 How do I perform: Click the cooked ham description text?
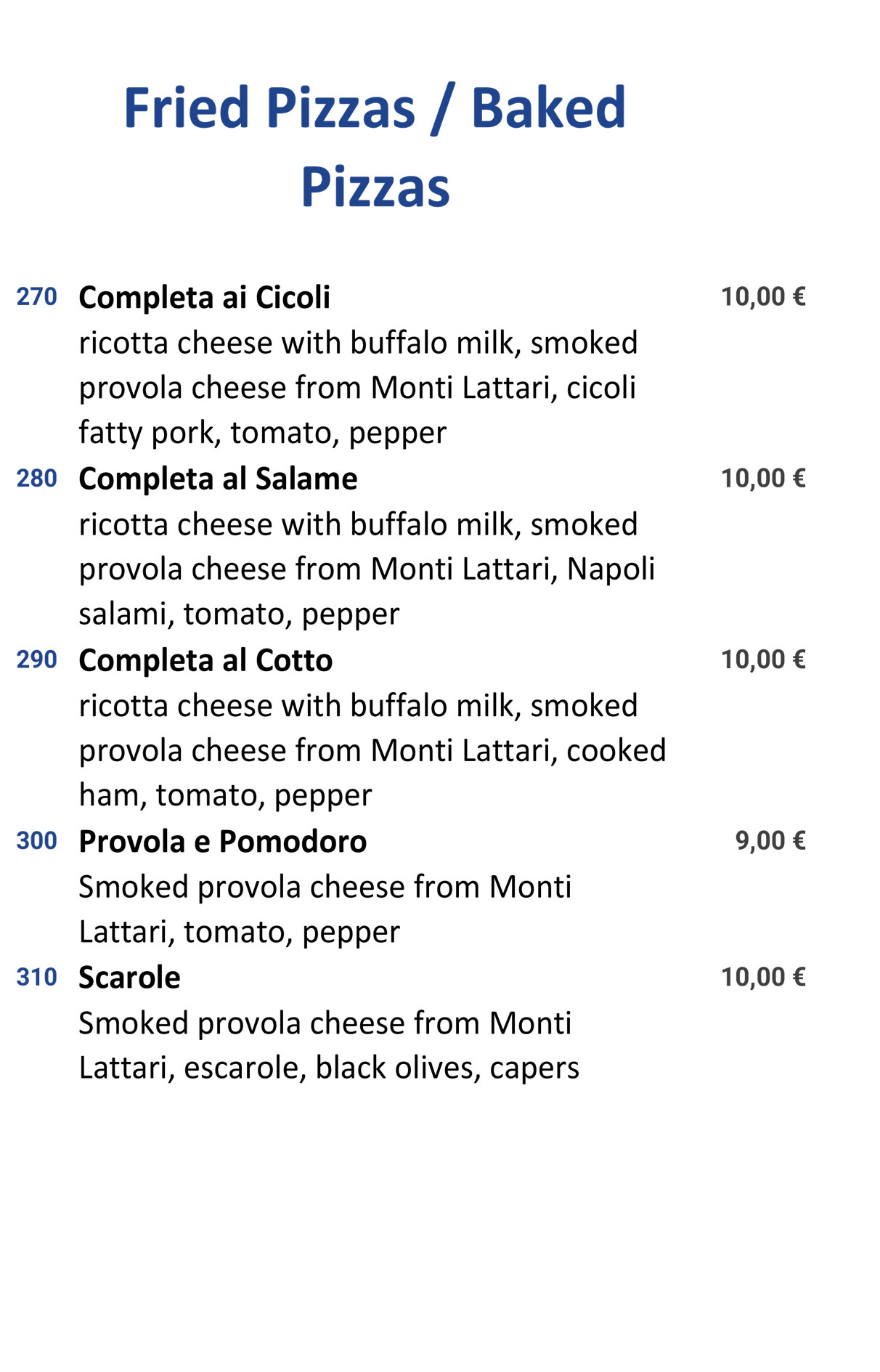point(372,751)
